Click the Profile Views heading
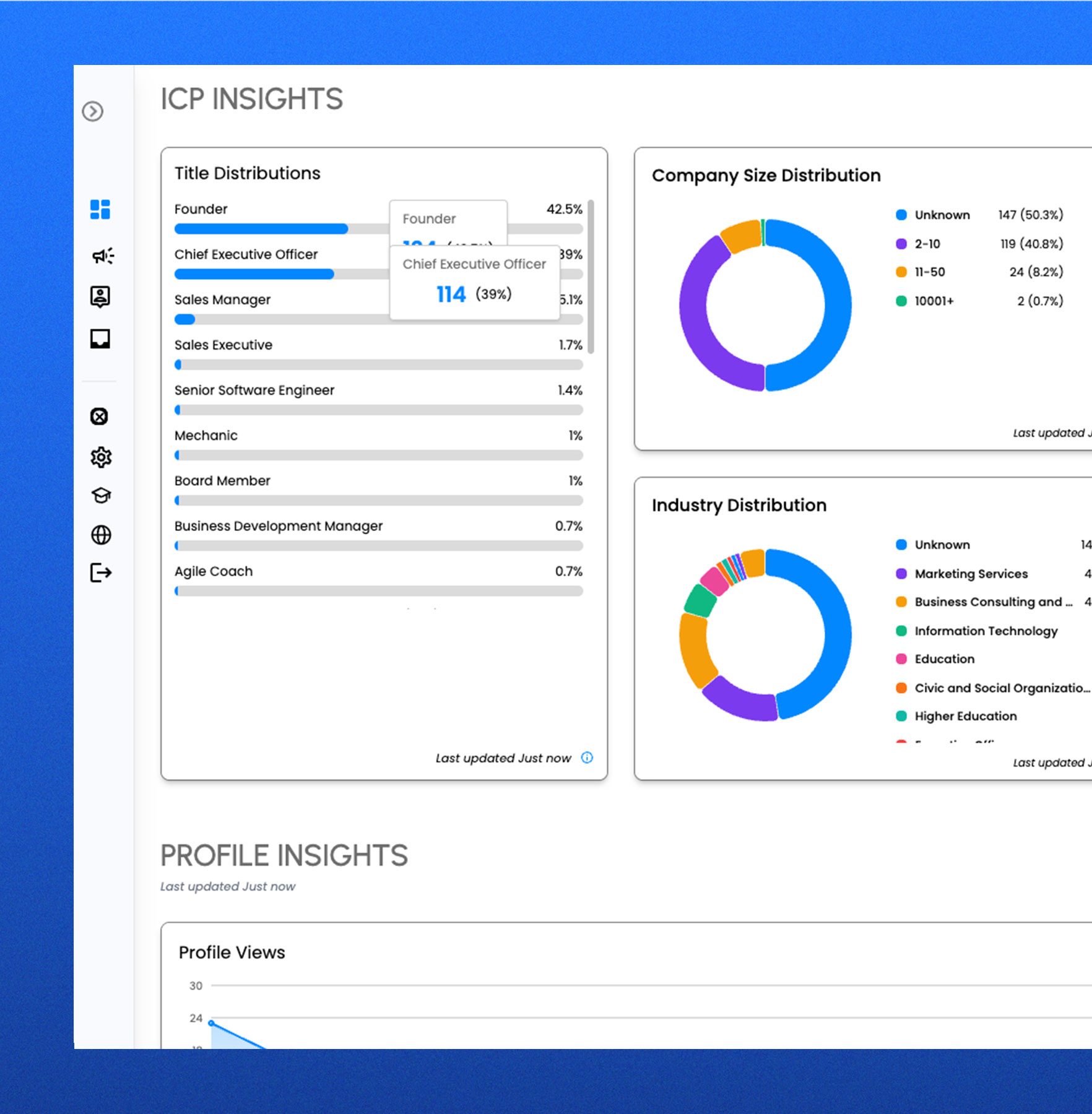 pos(232,952)
